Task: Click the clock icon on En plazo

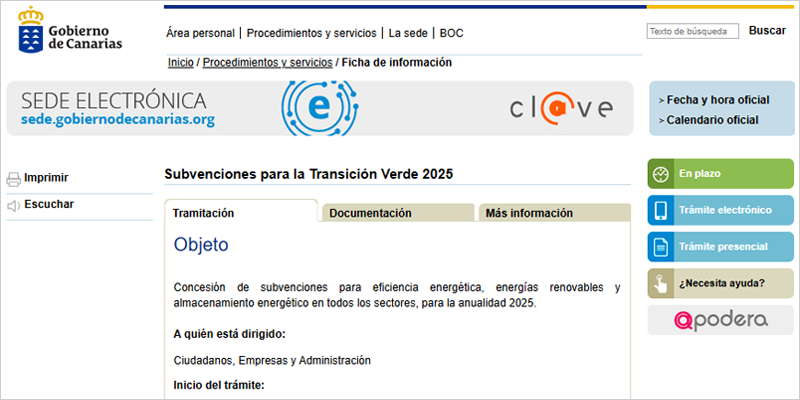Action: pos(661,174)
